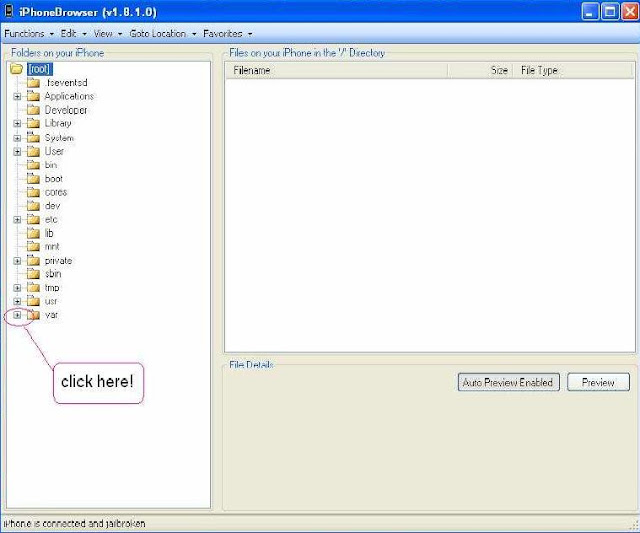Click the lib folder icon

click(33, 233)
